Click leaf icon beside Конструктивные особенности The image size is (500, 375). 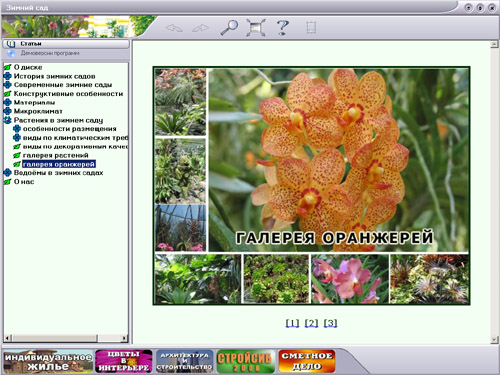coord(8,94)
